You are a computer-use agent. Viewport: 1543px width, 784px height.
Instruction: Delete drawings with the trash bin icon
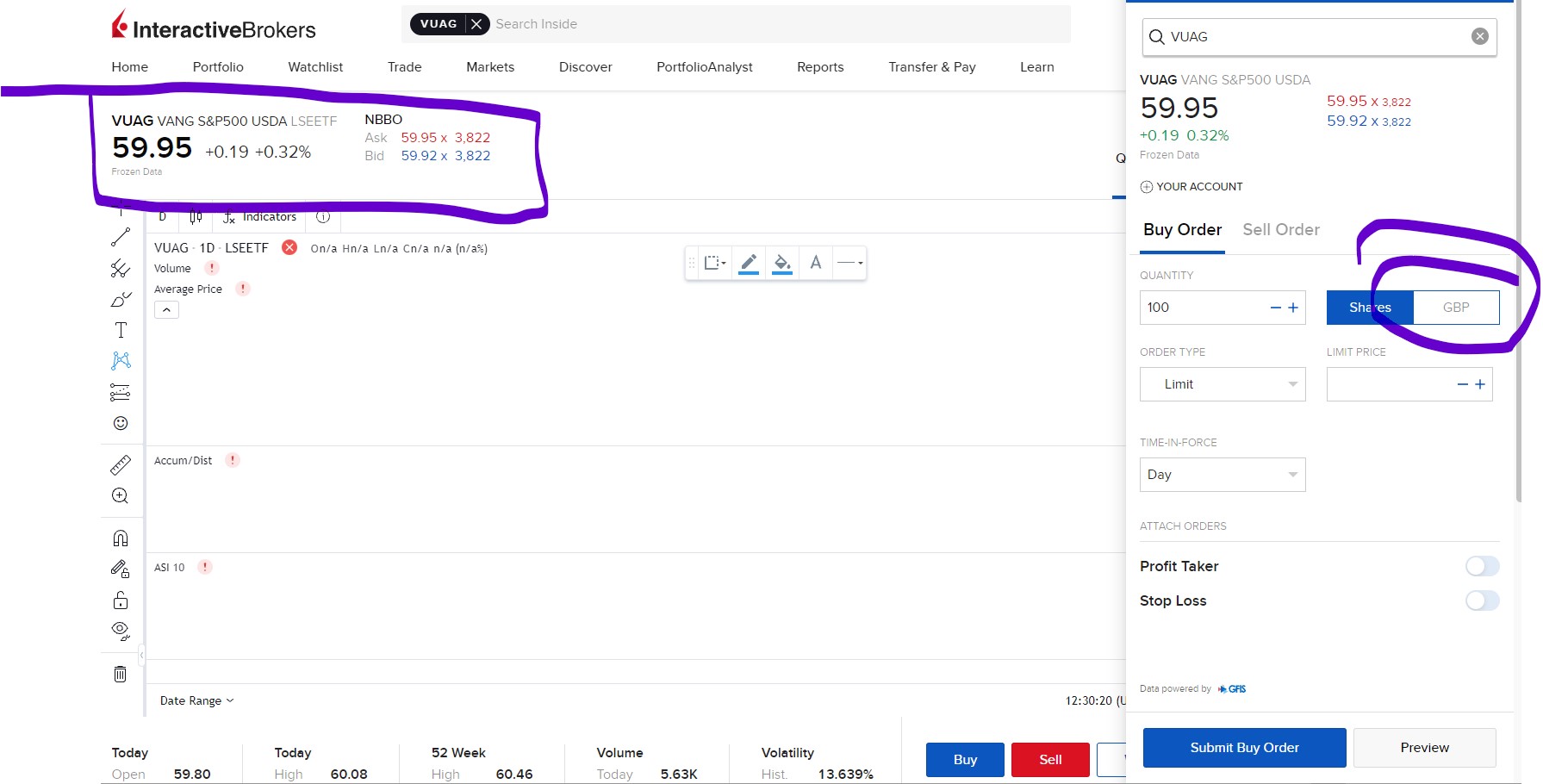pyautogui.click(x=121, y=674)
